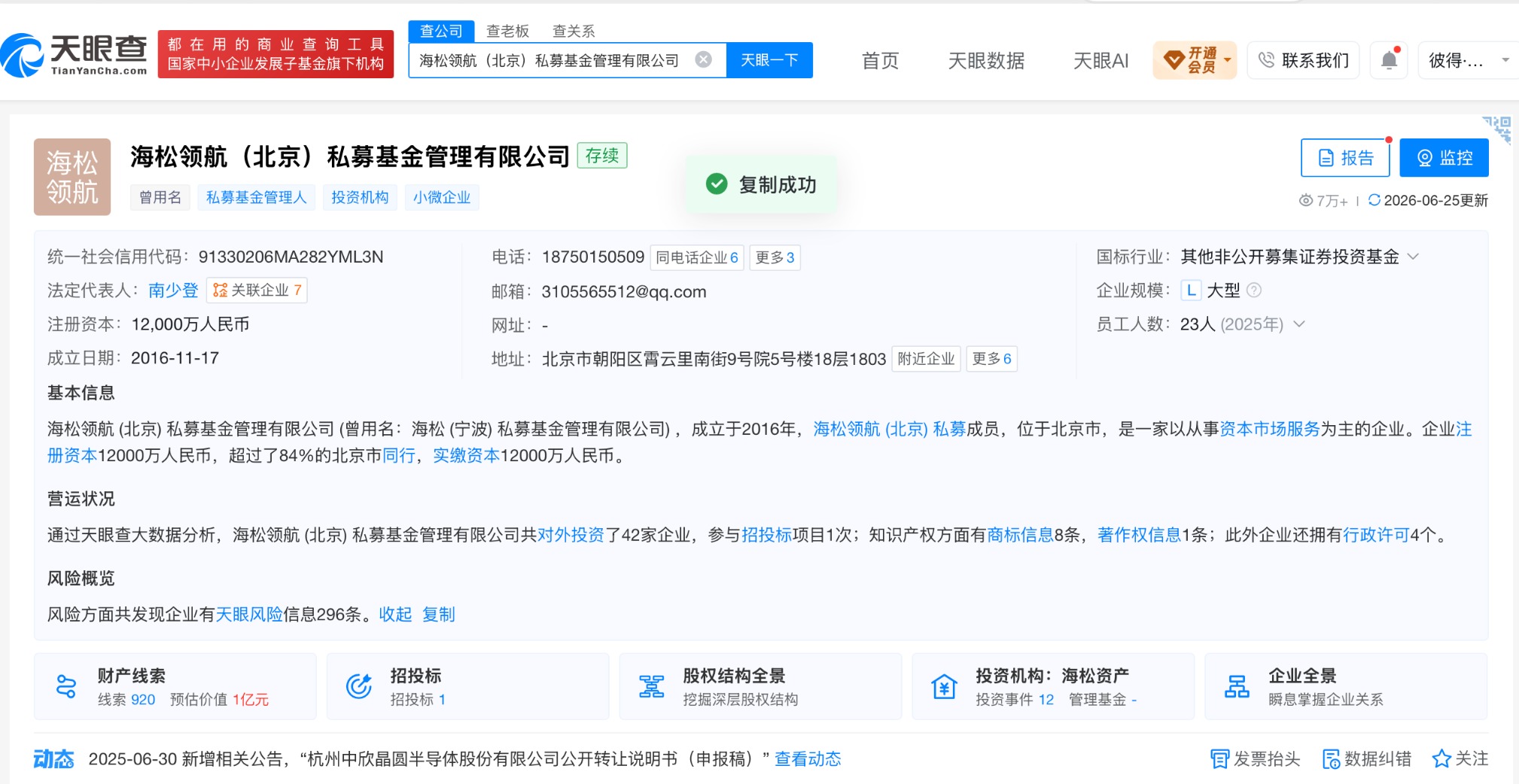Expand the 国标行业 chevron

coord(1413,257)
